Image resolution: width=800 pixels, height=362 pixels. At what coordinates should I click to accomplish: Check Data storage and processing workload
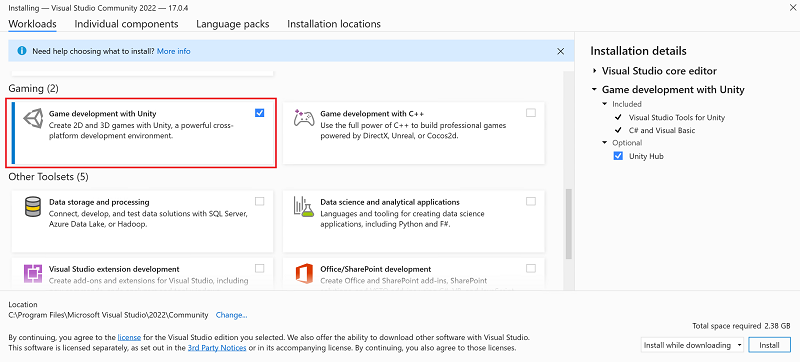tap(260, 201)
